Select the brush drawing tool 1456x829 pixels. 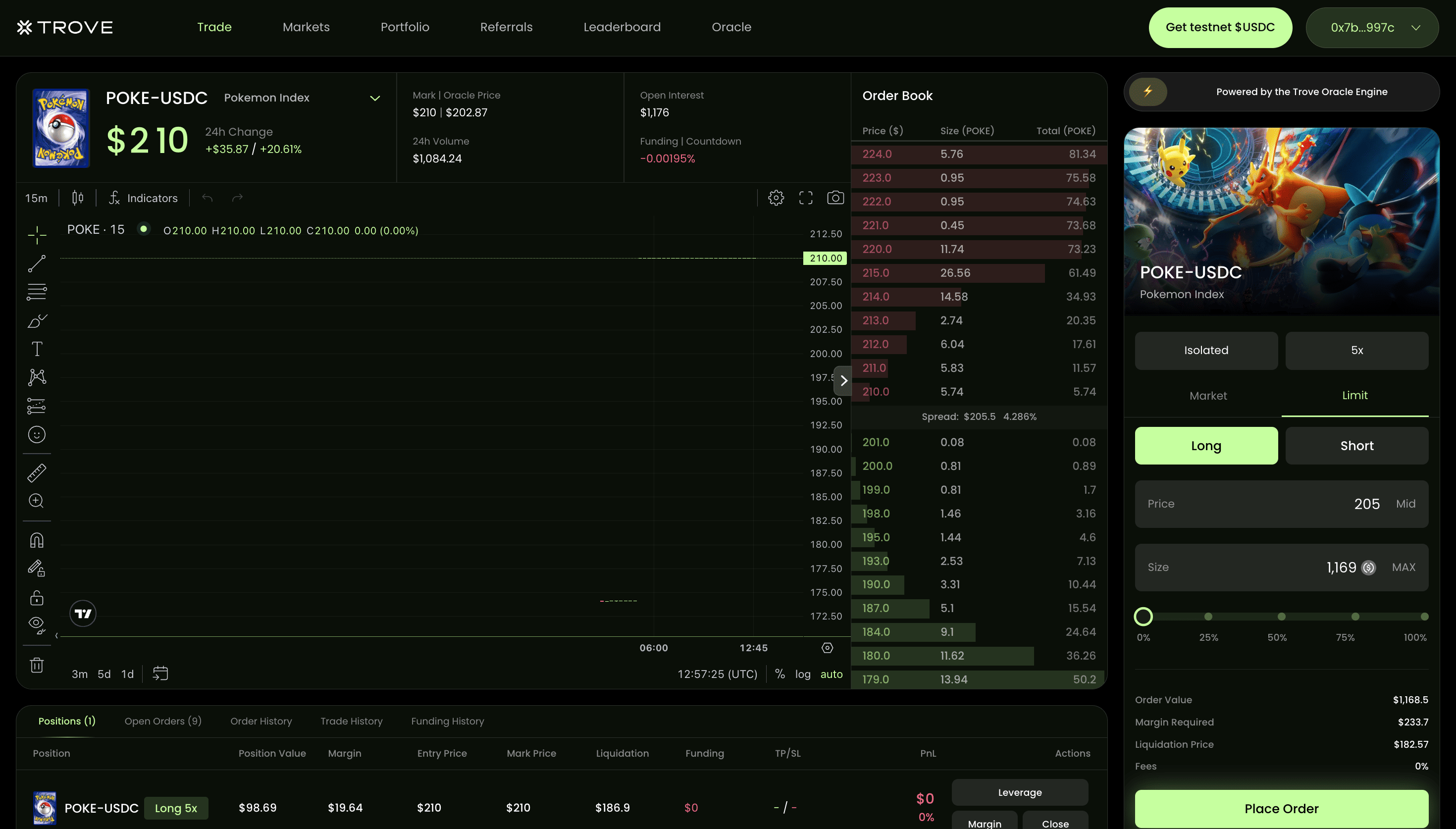point(37,320)
